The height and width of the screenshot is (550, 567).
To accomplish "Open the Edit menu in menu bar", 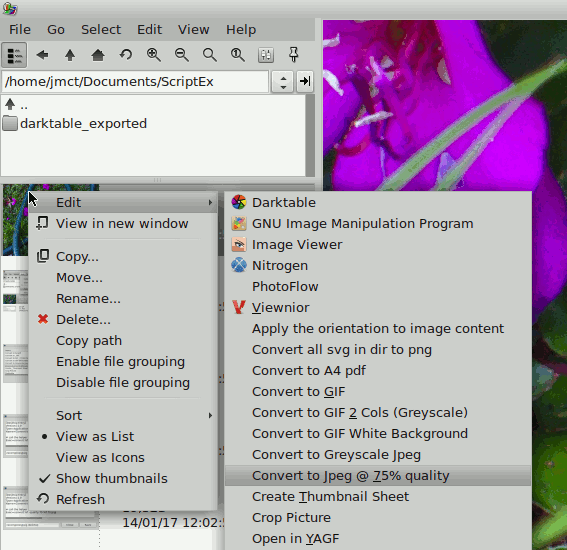I will coord(149,30).
